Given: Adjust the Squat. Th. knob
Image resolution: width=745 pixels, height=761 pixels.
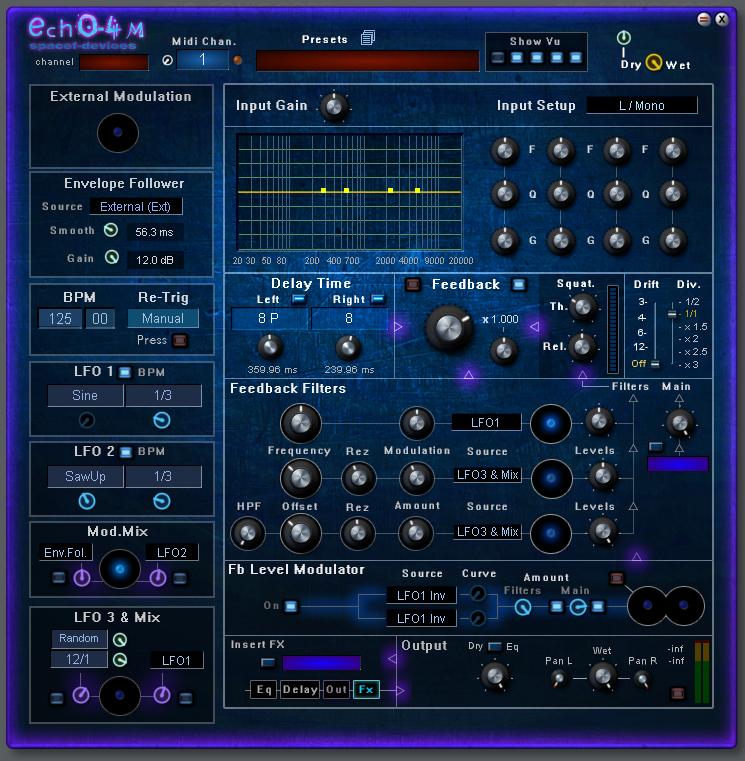Looking at the screenshot, I should tap(582, 306).
